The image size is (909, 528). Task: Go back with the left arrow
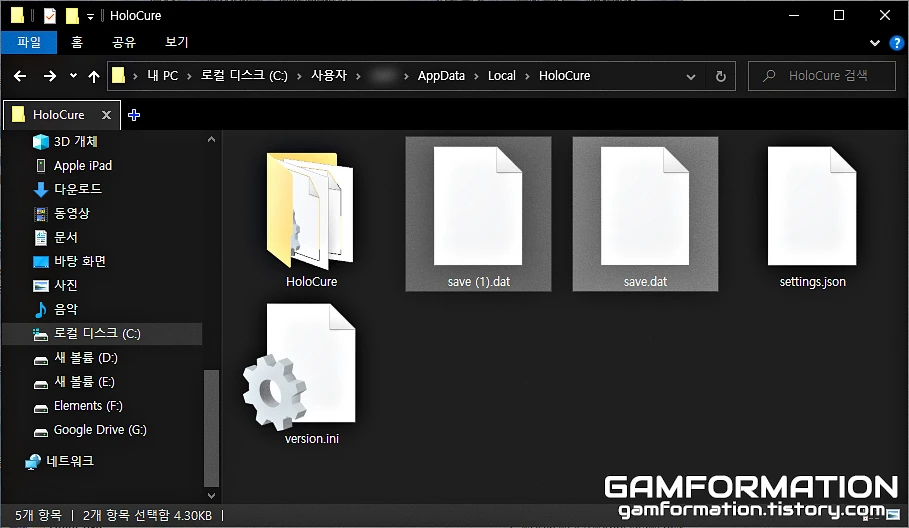(20, 76)
